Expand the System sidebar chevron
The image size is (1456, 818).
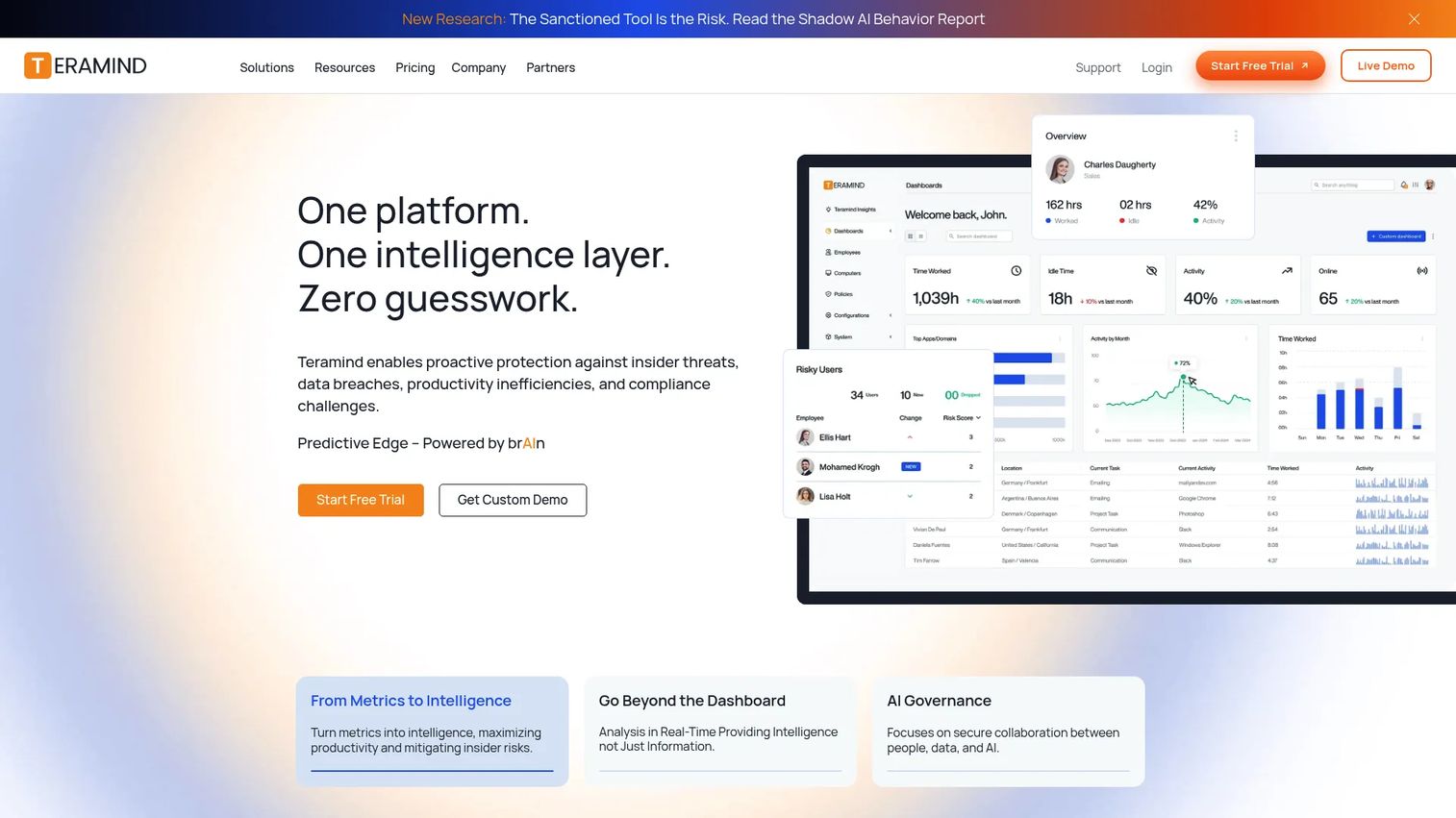click(891, 336)
